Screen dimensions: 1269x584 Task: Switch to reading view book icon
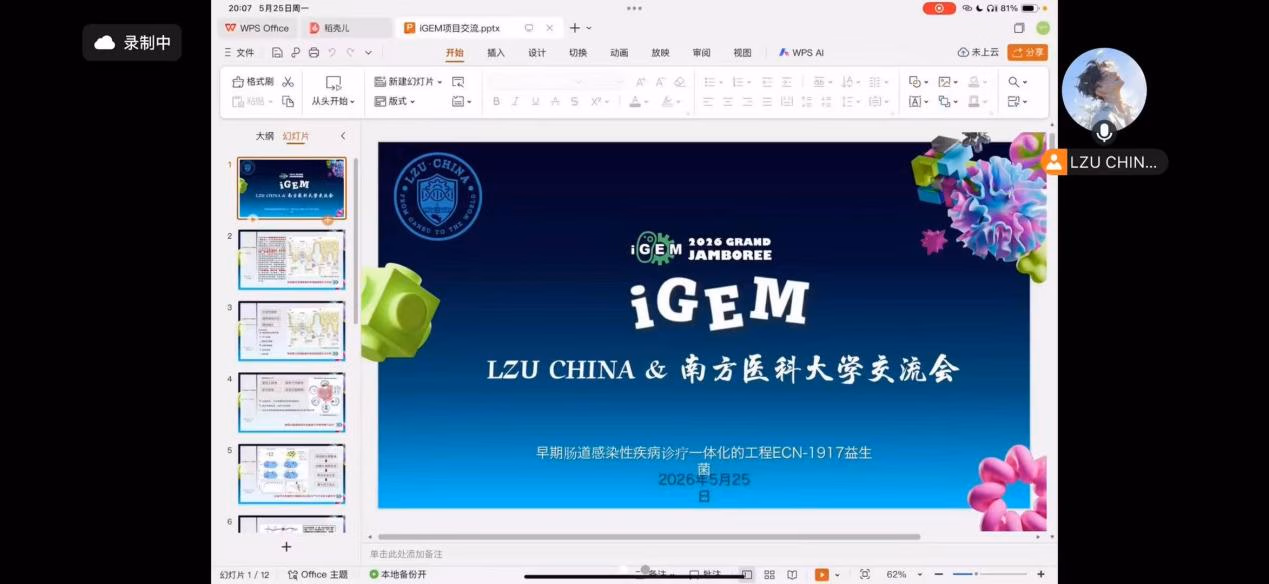coord(792,575)
